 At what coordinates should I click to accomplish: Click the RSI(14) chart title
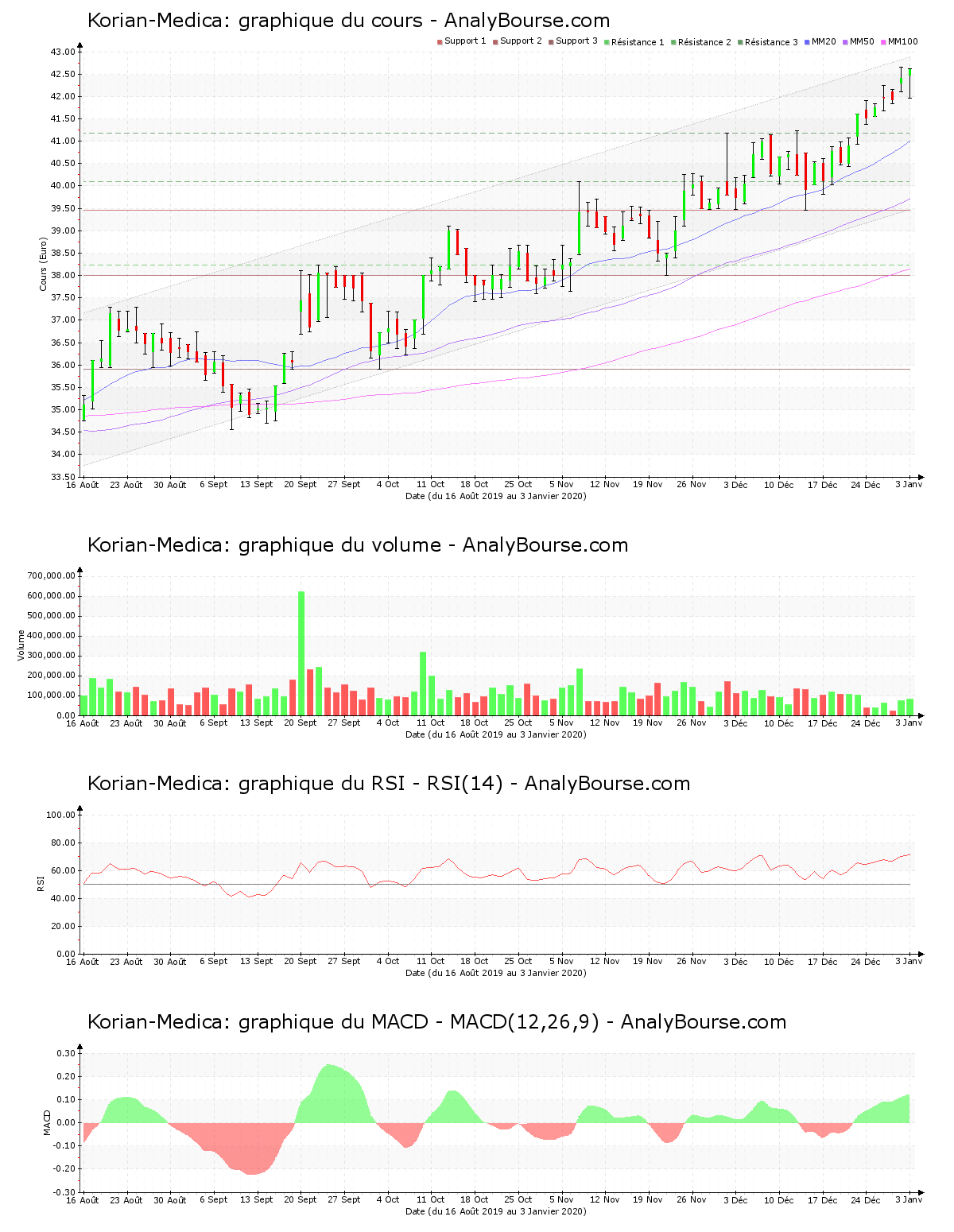pyautogui.click(x=389, y=784)
